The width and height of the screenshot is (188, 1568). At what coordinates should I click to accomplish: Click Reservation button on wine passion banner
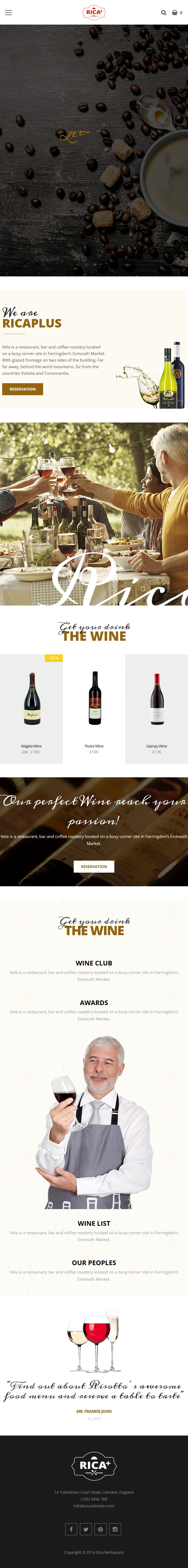94,866
